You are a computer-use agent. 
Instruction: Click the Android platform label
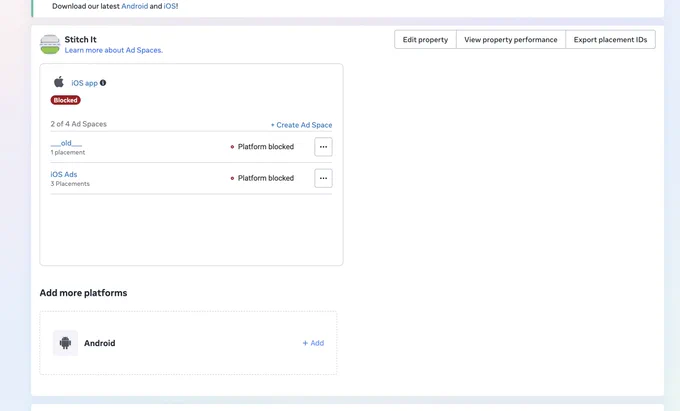coord(100,343)
